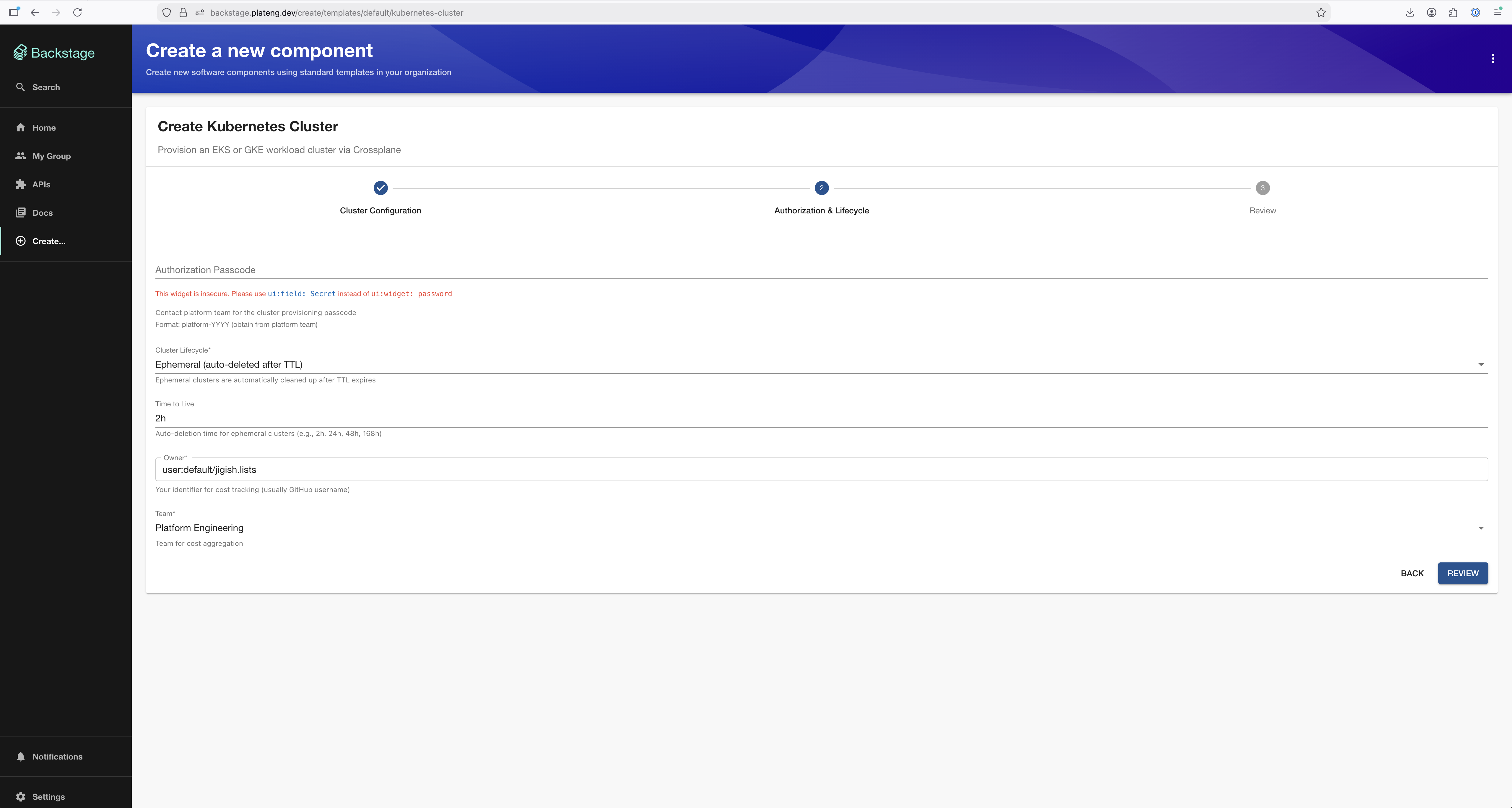Open the Cluster Lifecycle dropdown
Viewport: 1512px width, 808px height.
(1482, 364)
